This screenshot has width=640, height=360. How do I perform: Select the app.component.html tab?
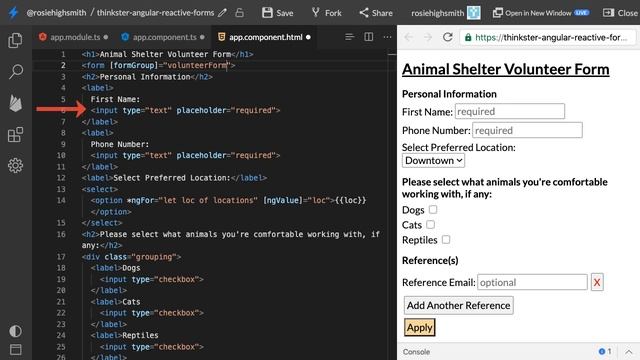(264, 37)
